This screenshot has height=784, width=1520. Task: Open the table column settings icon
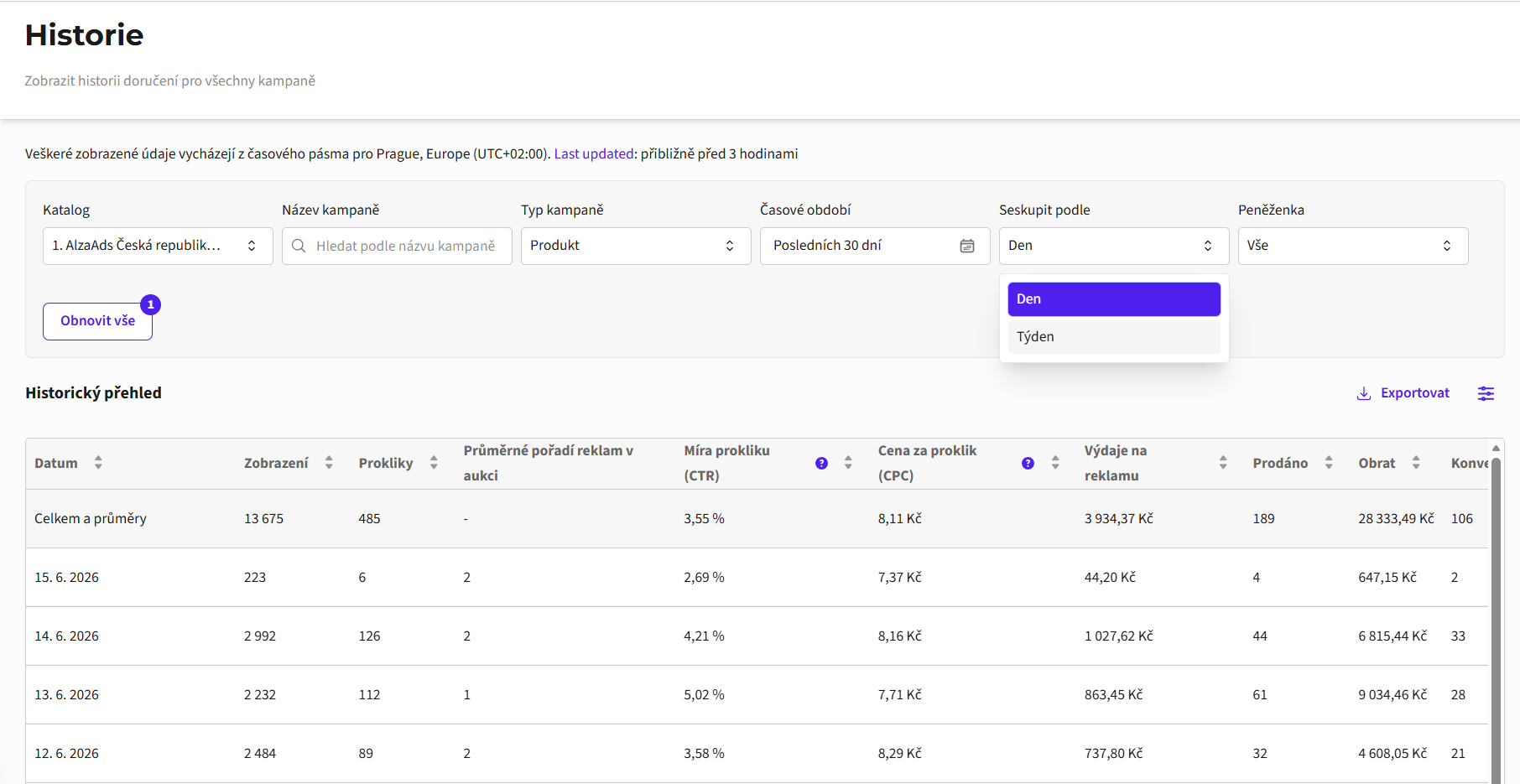1486,393
